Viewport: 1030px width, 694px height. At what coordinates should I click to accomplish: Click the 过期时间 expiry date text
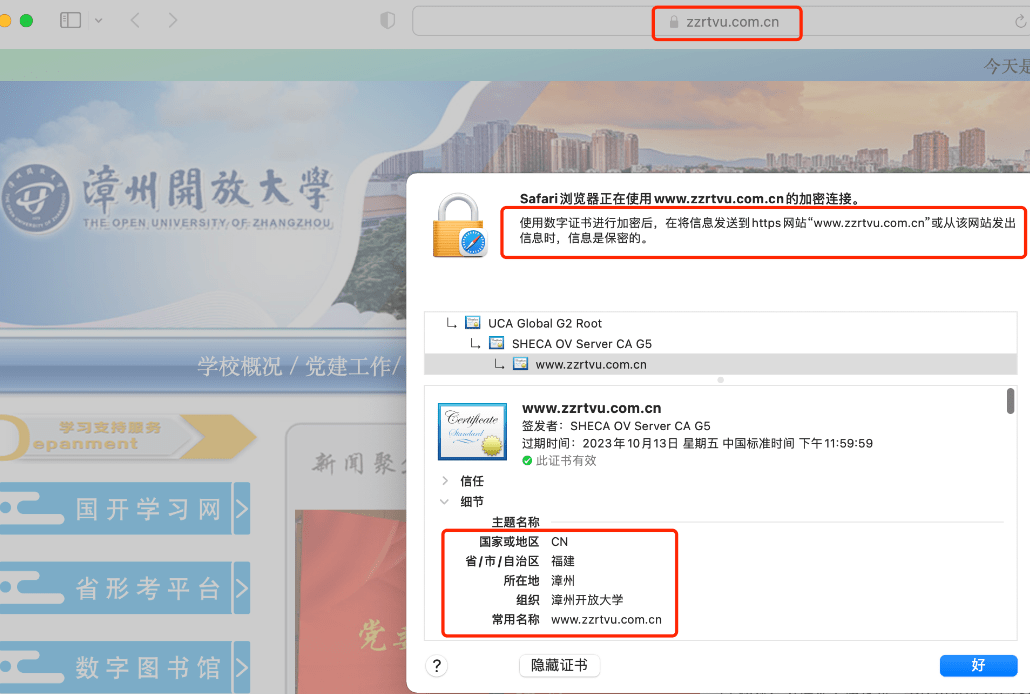[x=697, y=444]
